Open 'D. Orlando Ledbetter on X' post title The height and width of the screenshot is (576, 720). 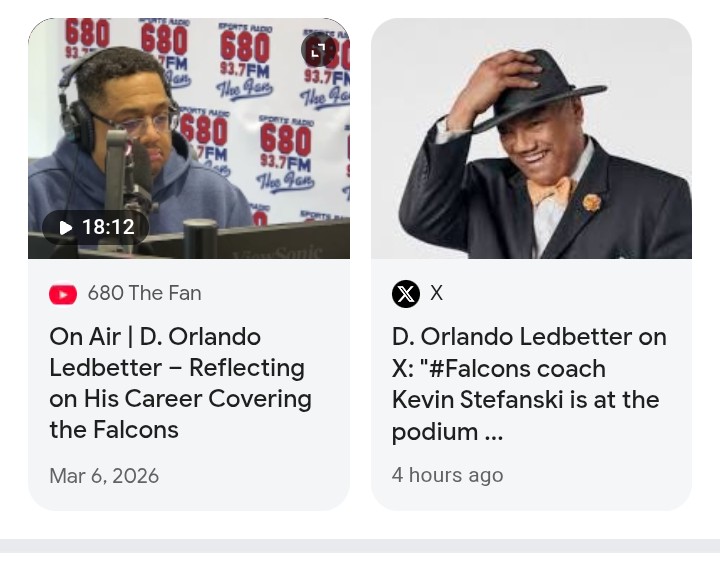[529, 384]
